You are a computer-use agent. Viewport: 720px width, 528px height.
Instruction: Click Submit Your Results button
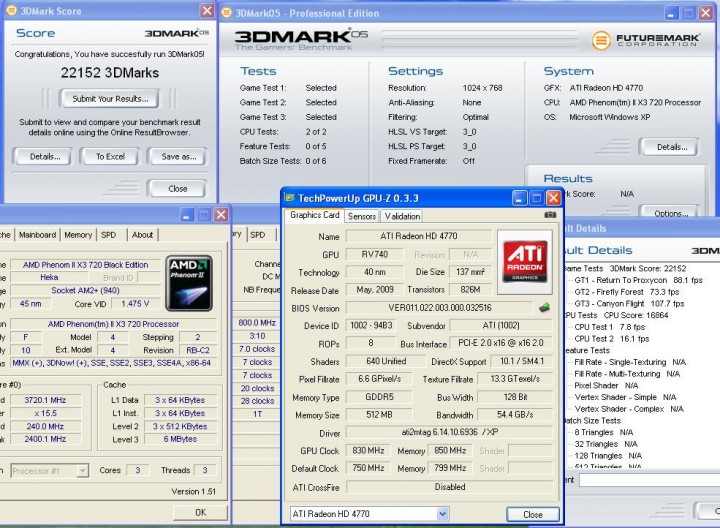110,99
